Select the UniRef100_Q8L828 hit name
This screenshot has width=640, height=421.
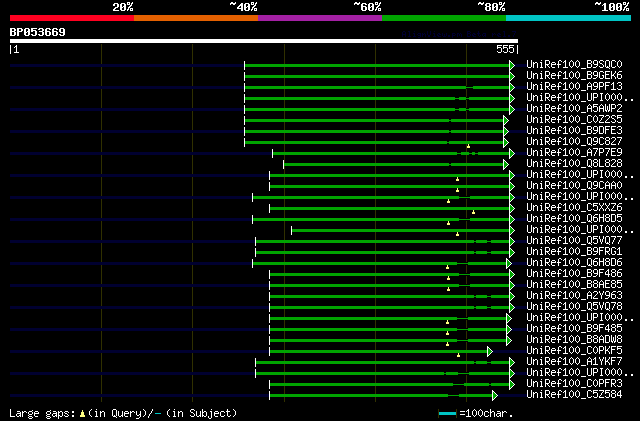tap(574, 164)
